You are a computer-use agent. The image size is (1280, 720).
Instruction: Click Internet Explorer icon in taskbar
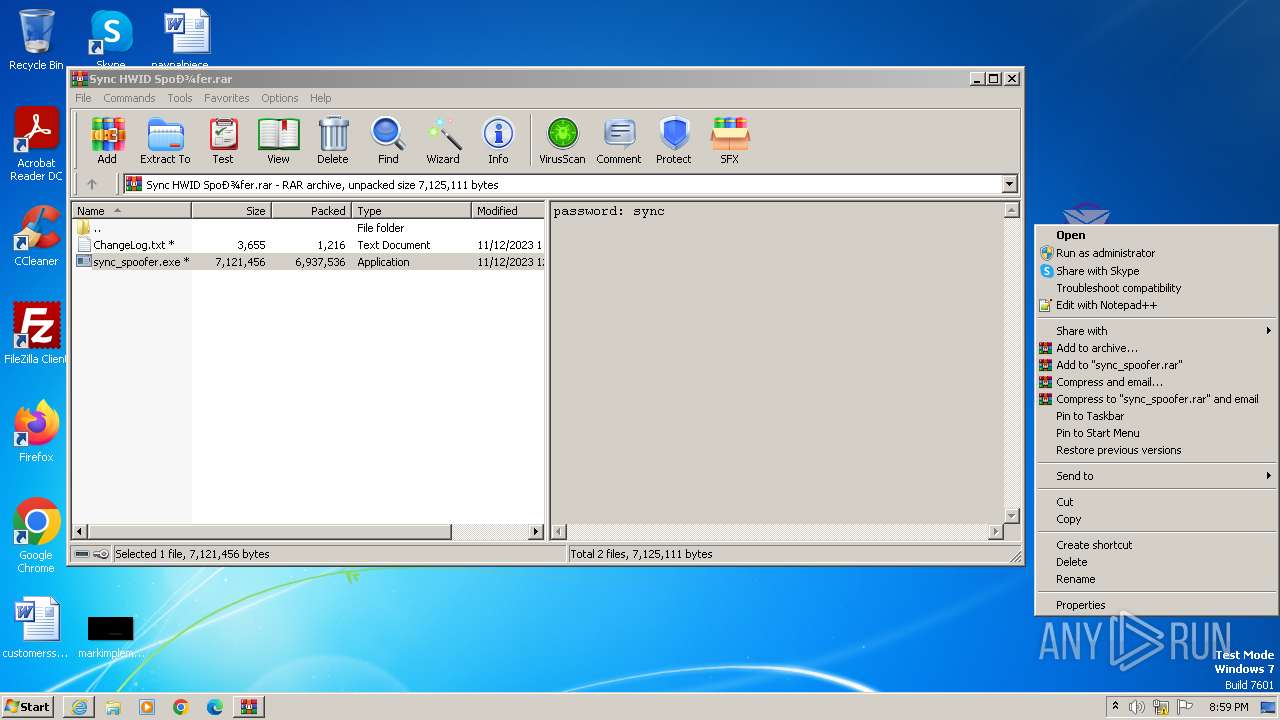(x=79, y=707)
